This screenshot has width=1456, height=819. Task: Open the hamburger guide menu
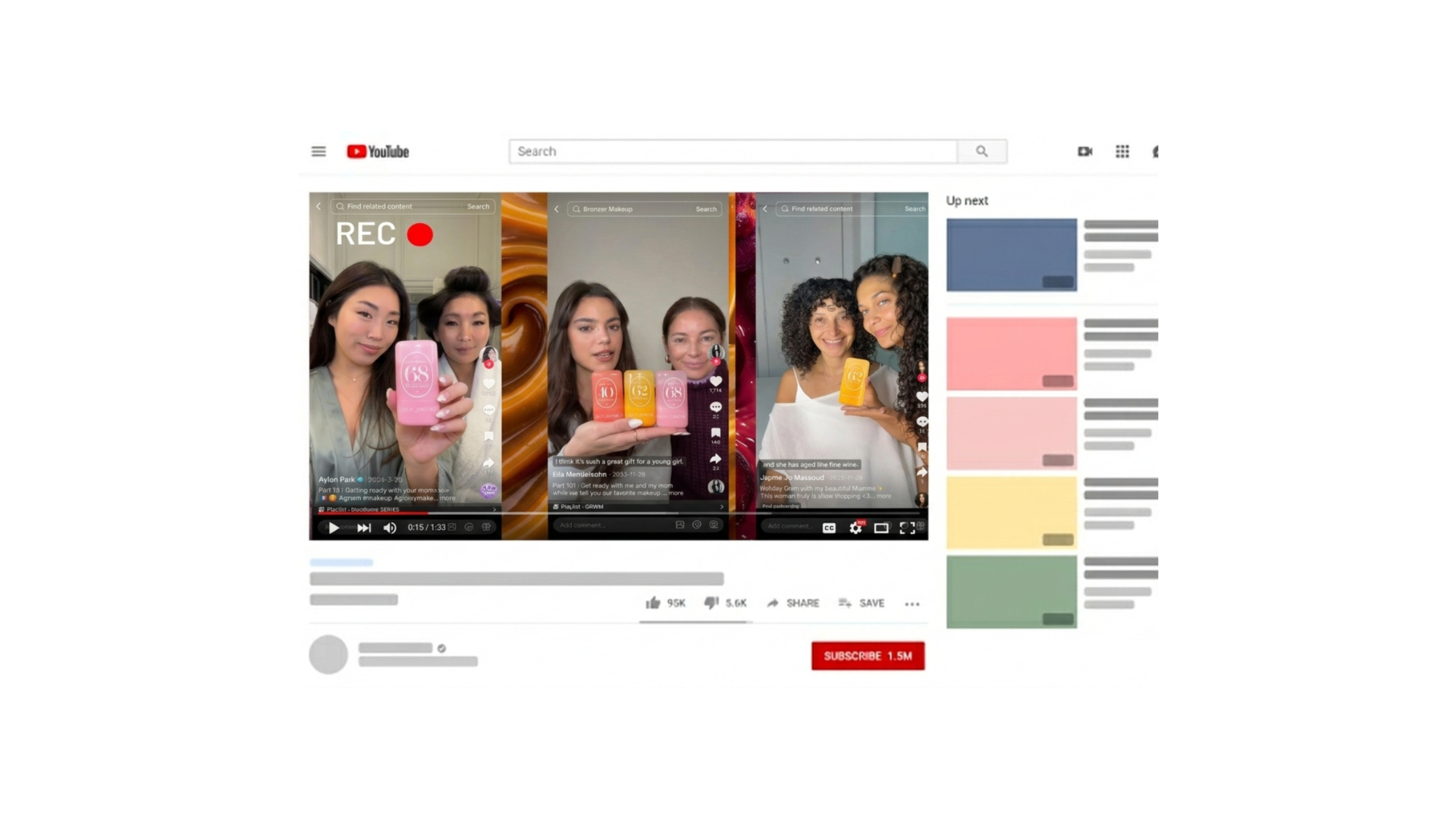[318, 152]
